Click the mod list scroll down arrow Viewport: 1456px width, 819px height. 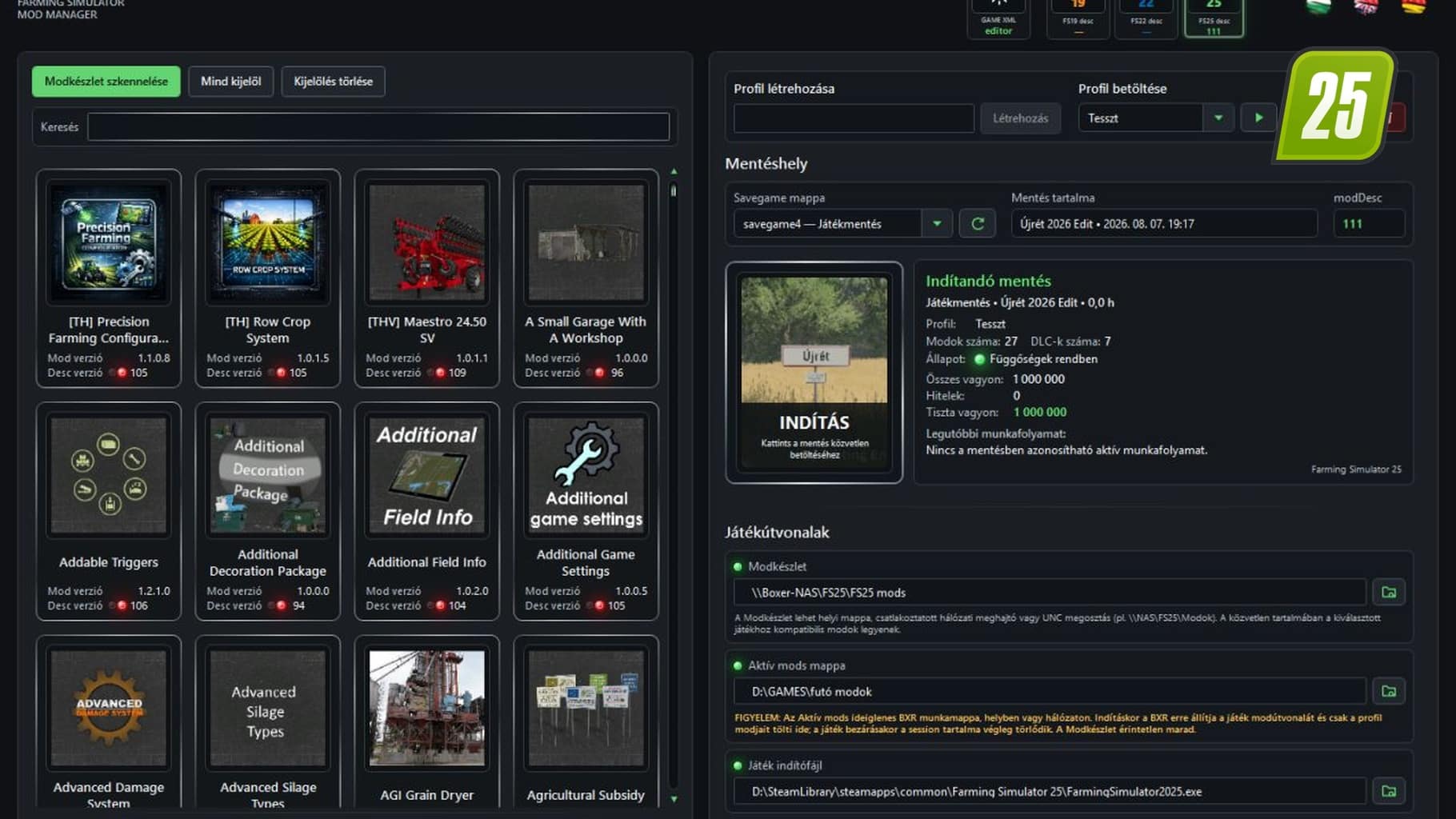[674, 799]
